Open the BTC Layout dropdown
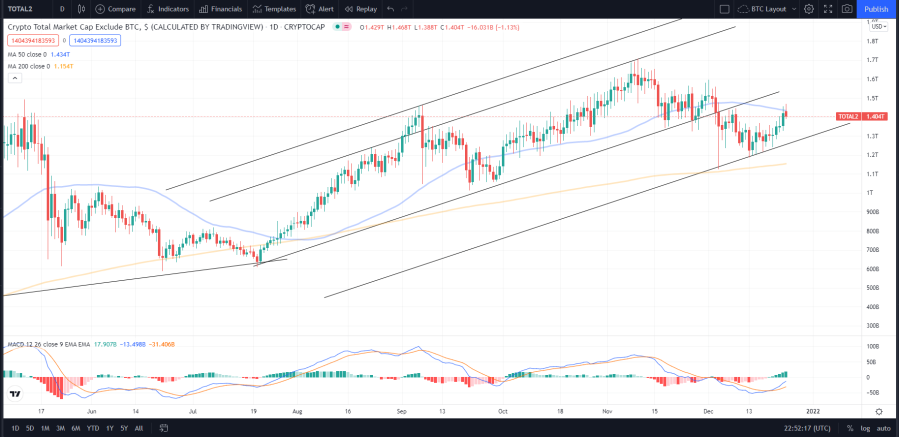Image resolution: width=899 pixels, height=437 pixels. (x=767, y=9)
